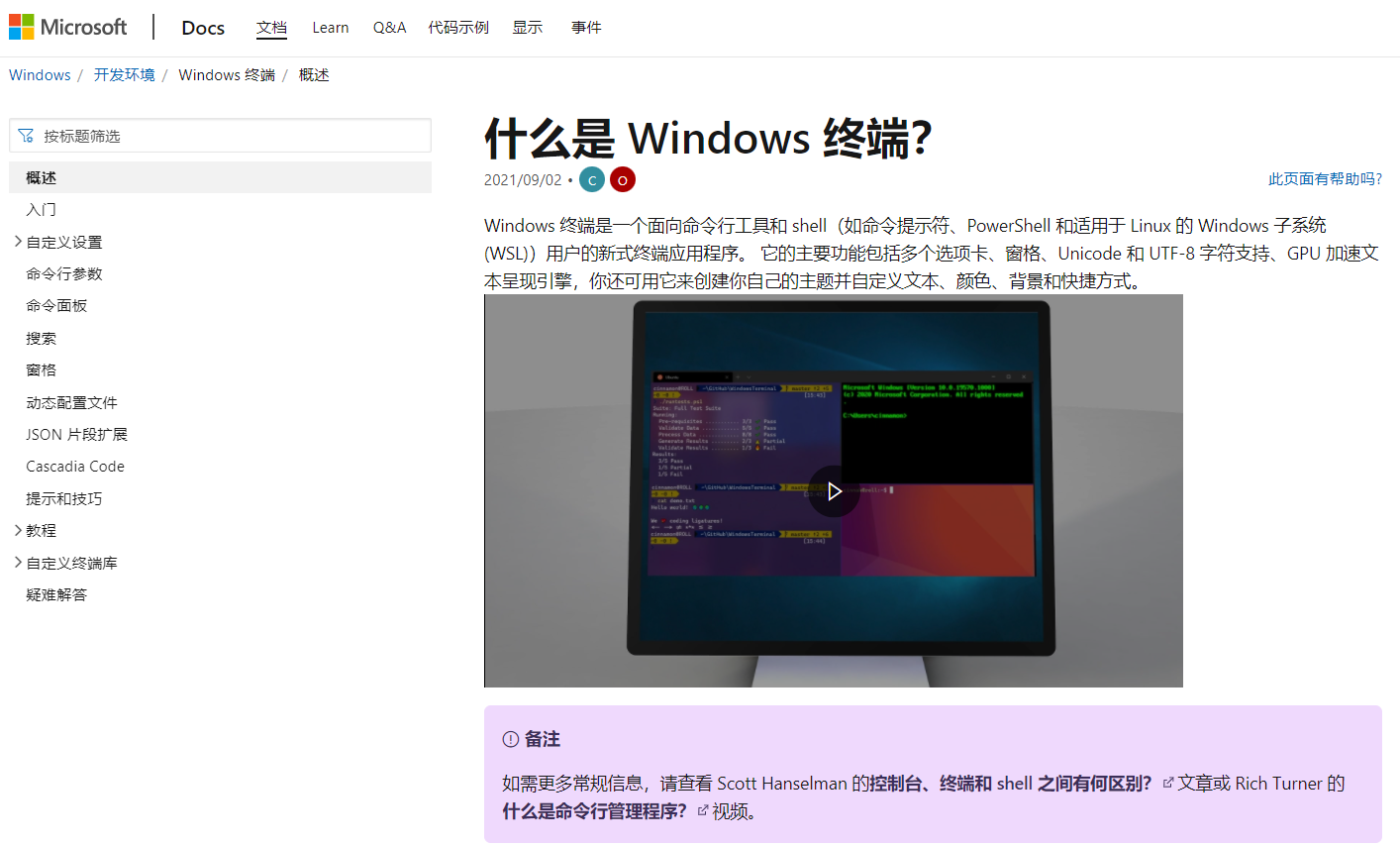Open 提示和技巧 sidebar item
Image resolution: width=1400 pixels, height=846 pixels.
point(64,499)
